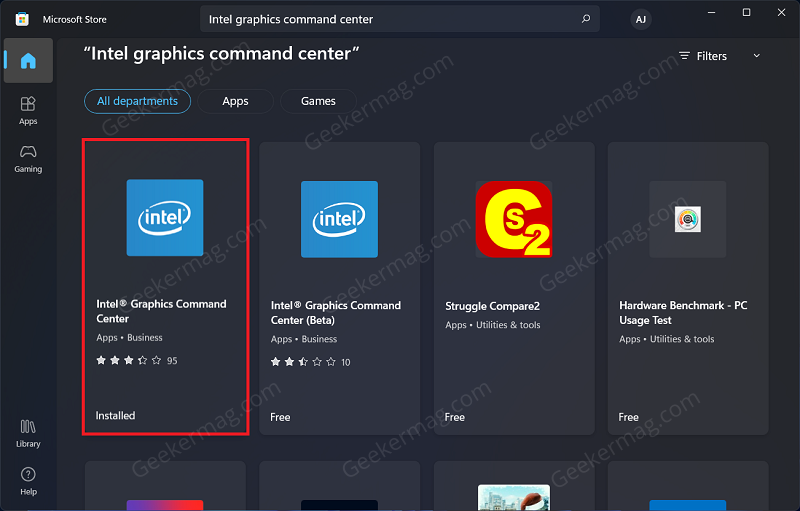Click the Microsoft Store logo icon

click(x=22, y=19)
